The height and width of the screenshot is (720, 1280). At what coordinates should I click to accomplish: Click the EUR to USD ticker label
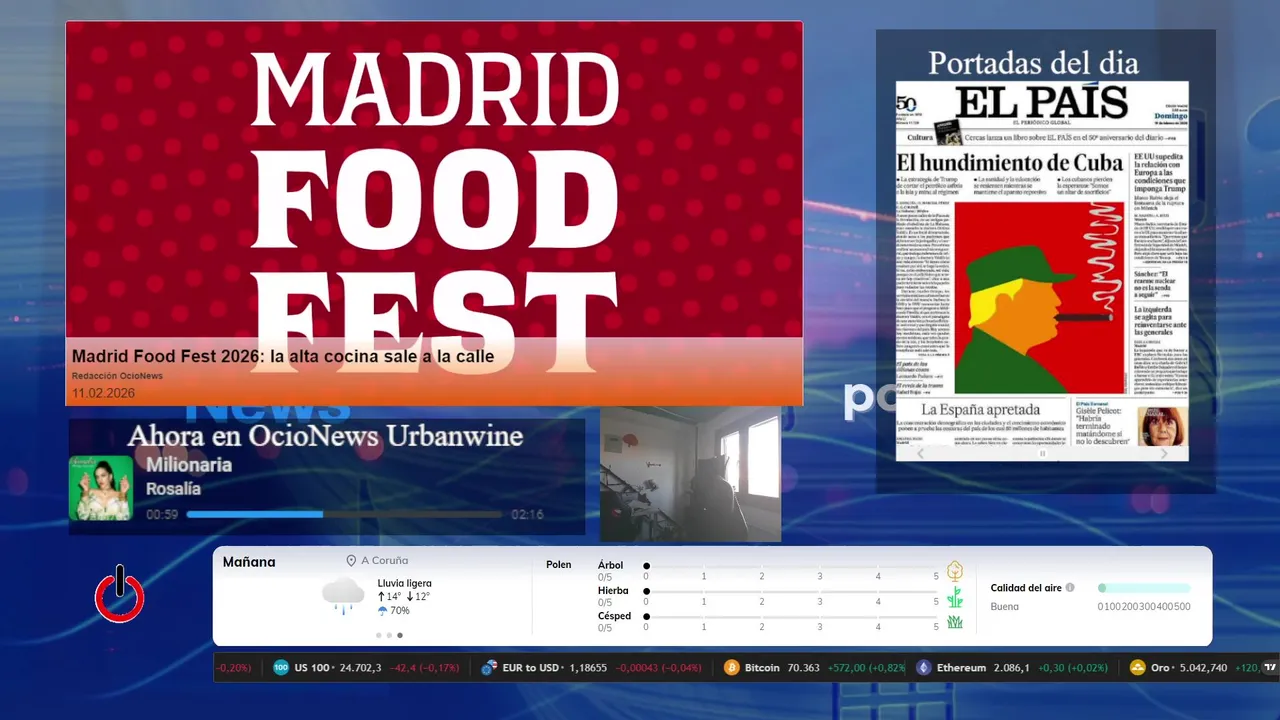(x=531, y=667)
